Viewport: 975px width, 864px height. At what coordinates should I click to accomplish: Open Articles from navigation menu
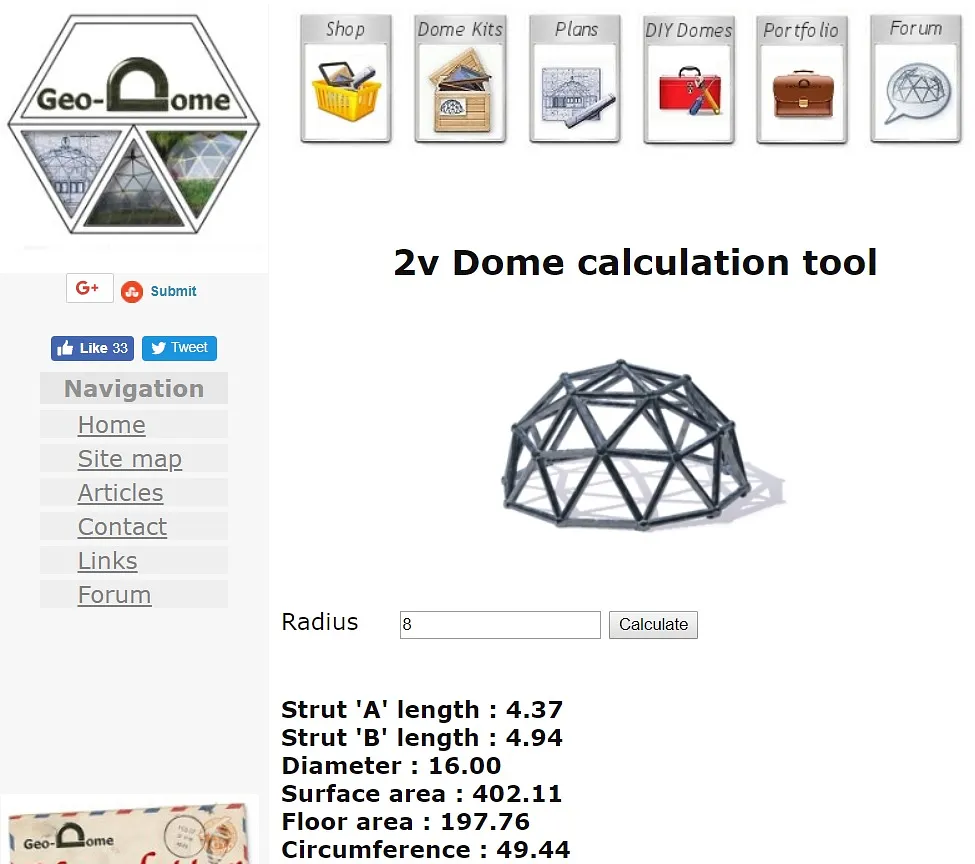[120, 493]
